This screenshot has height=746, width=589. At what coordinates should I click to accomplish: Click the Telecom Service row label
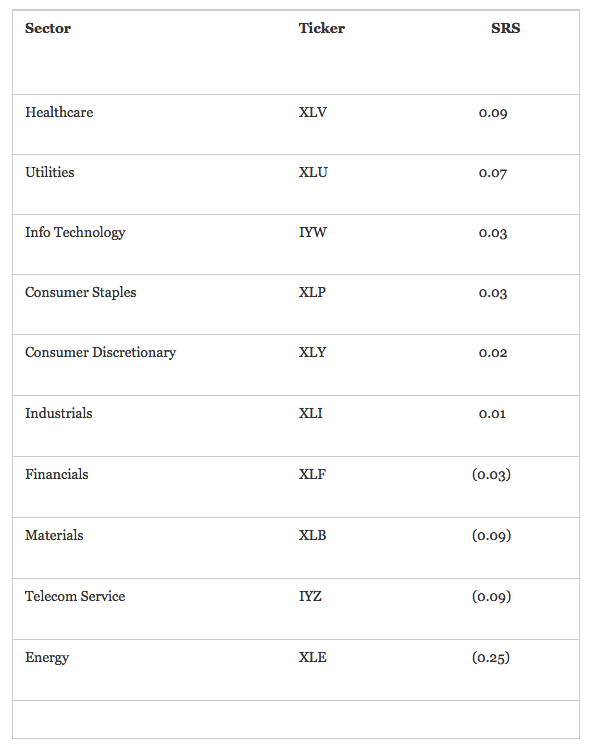pyautogui.click(x=75, y=596)
